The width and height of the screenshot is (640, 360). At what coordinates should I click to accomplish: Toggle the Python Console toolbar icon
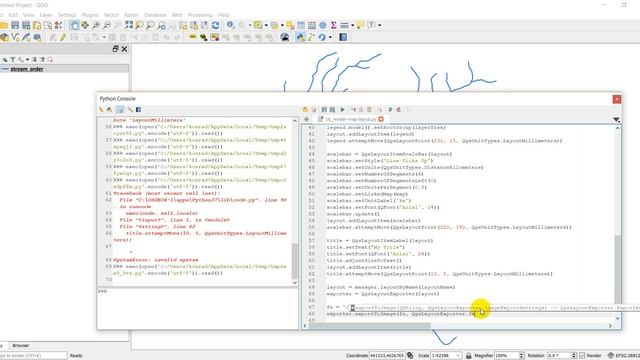click(300, 38)
